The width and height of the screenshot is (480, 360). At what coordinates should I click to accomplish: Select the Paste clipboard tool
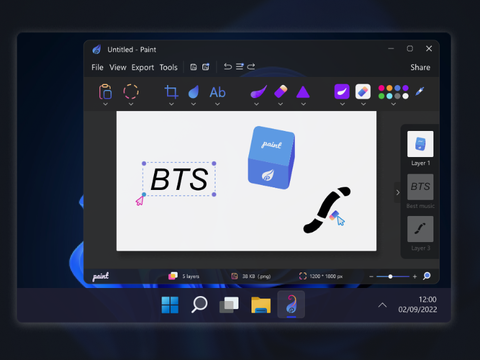click(x=105, y=92)
